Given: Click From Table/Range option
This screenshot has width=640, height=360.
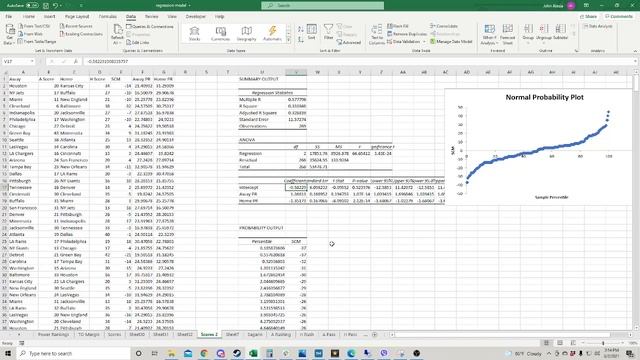Looking at the screenshot, I should [x=37, y=42].
